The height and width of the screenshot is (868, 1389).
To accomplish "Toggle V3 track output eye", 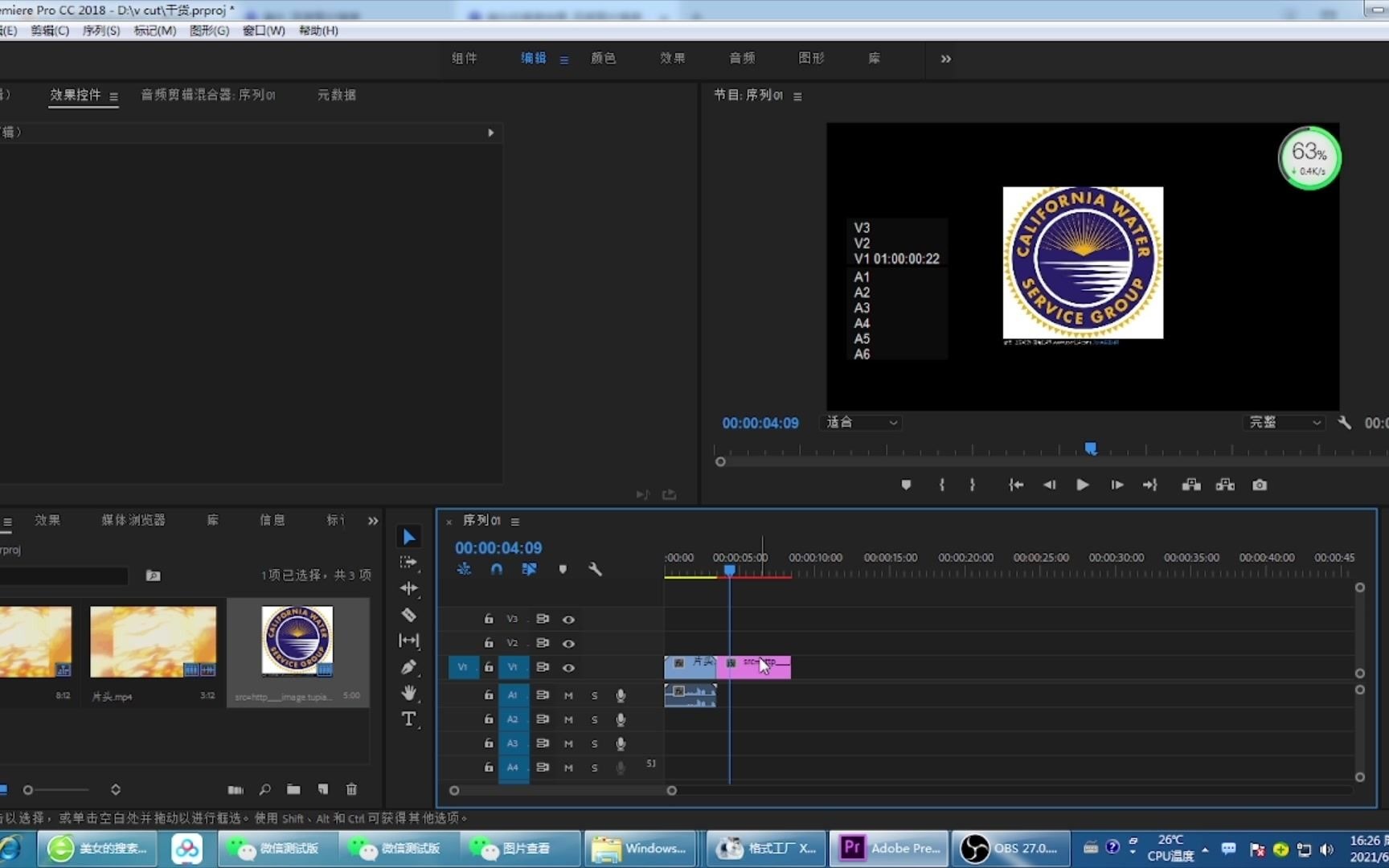I will click(x=568, y=620).
